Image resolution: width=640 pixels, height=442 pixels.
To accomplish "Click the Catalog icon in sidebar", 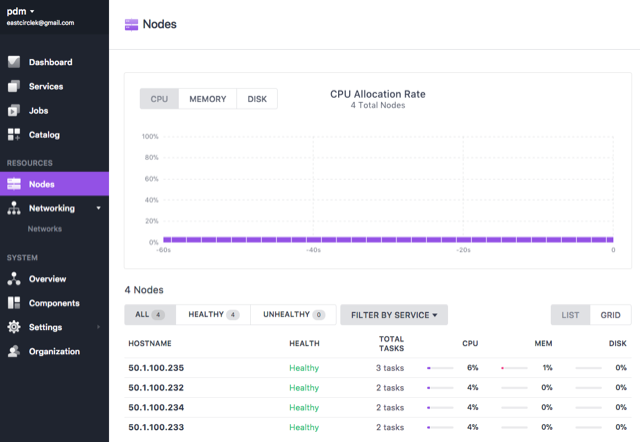I will tap(14, 134).
